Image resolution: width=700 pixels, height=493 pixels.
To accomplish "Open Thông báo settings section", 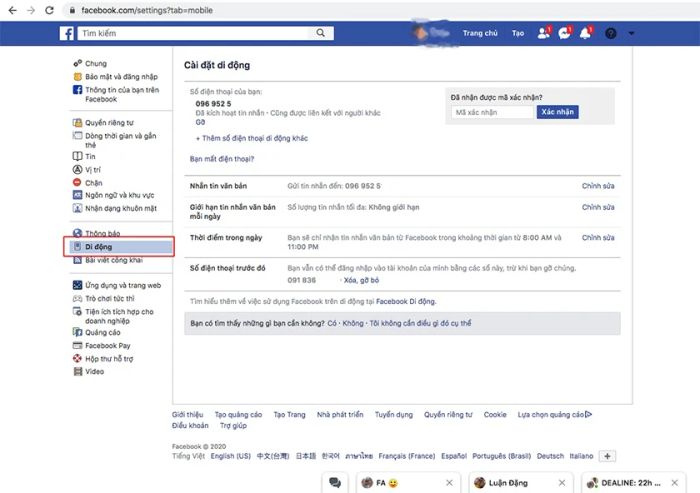I will tap(102, 233).
